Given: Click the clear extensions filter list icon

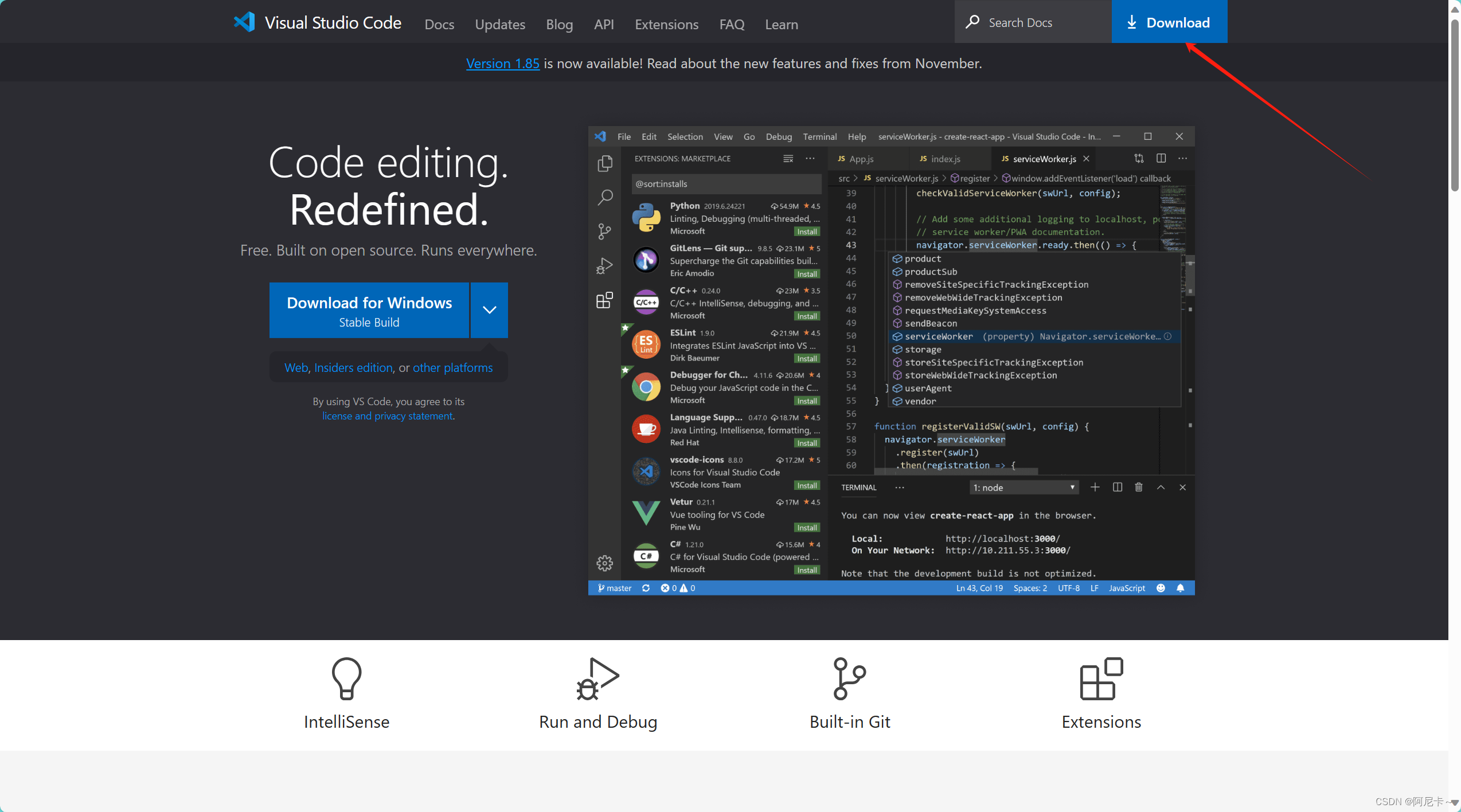Looking at the screenshot, I should pos(788,158).
